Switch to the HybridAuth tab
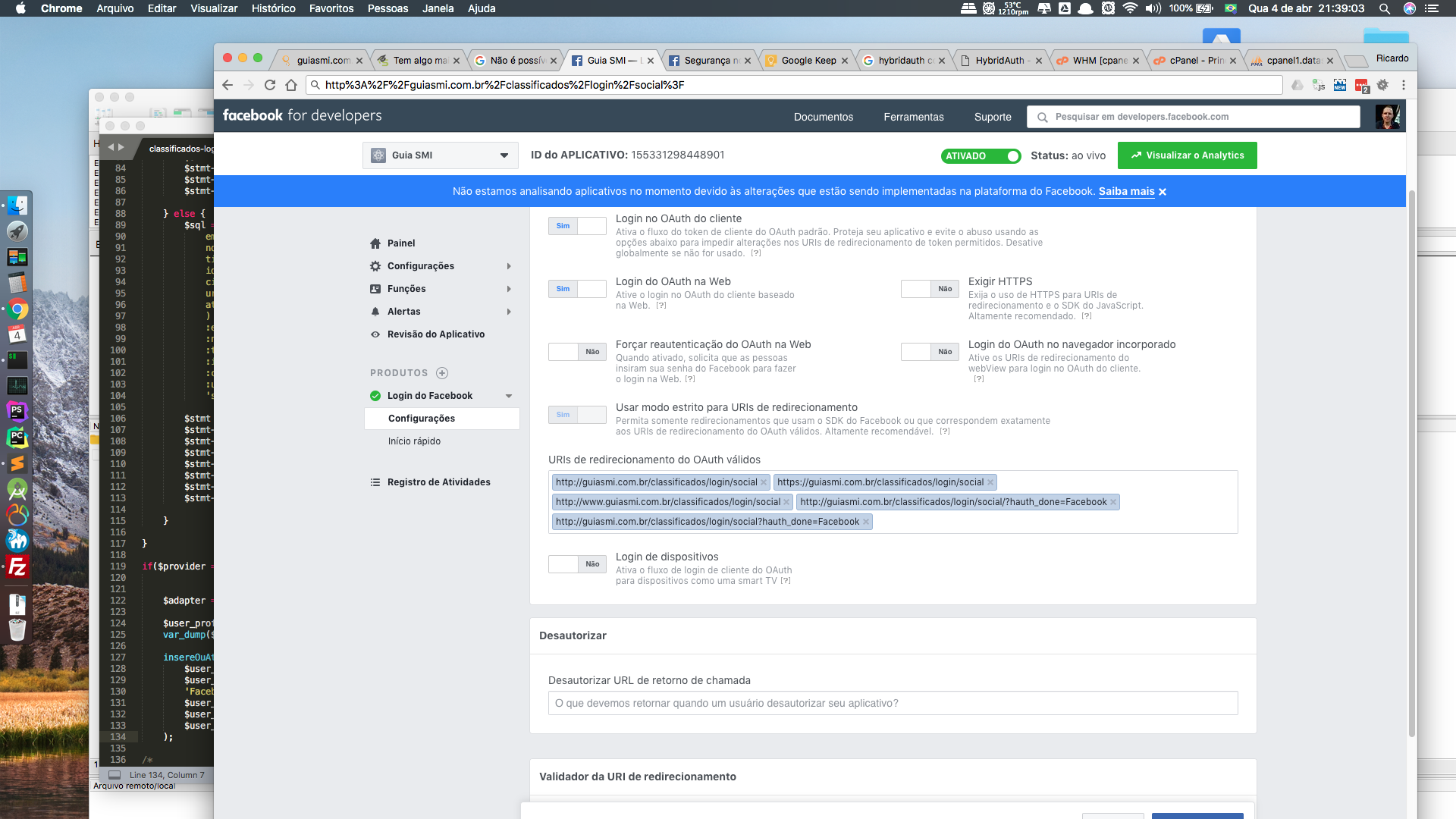The image size is (1456, 819). click(999, 61)
